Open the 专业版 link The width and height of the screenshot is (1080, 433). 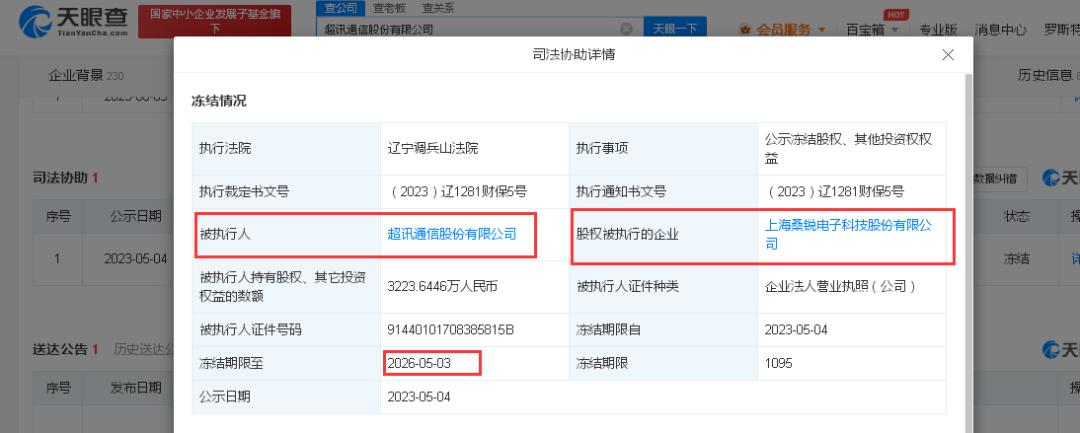click(x=938, y=30)
